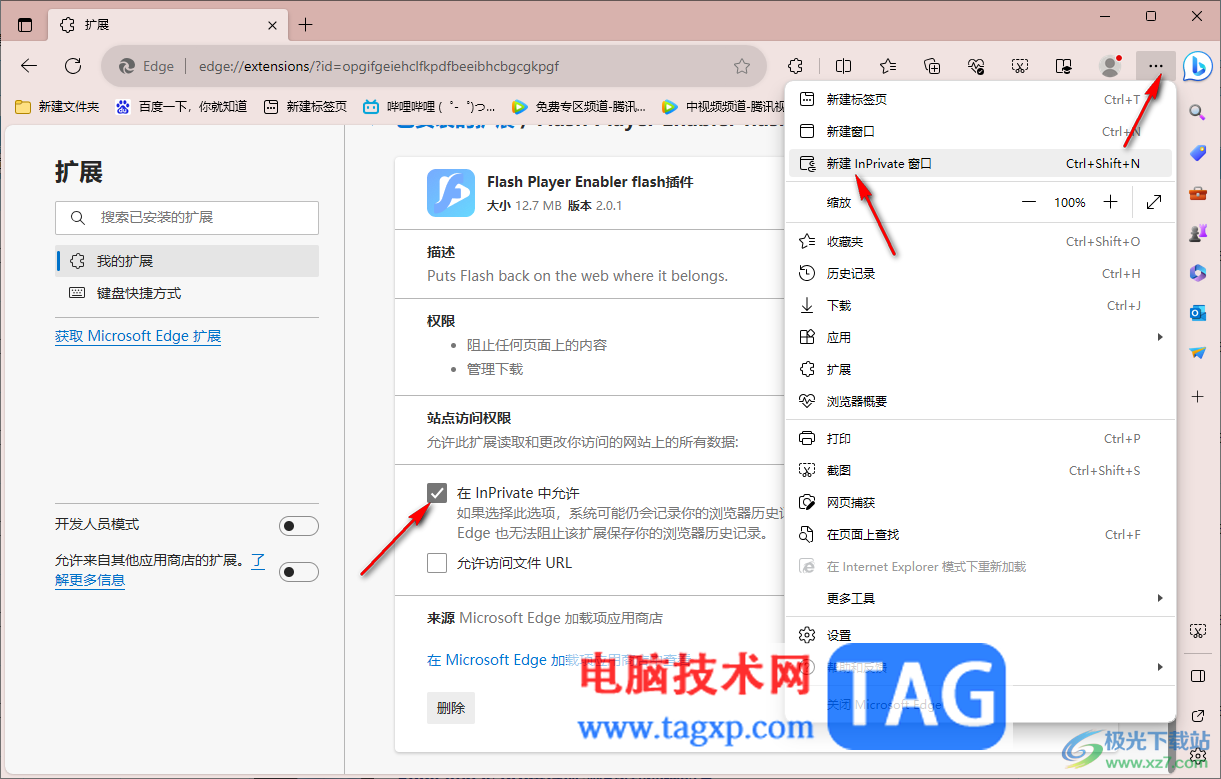This screenshot has width=1221, height=779.
Task: Close the 扩展 tab
Action: (x=273, y=25)
